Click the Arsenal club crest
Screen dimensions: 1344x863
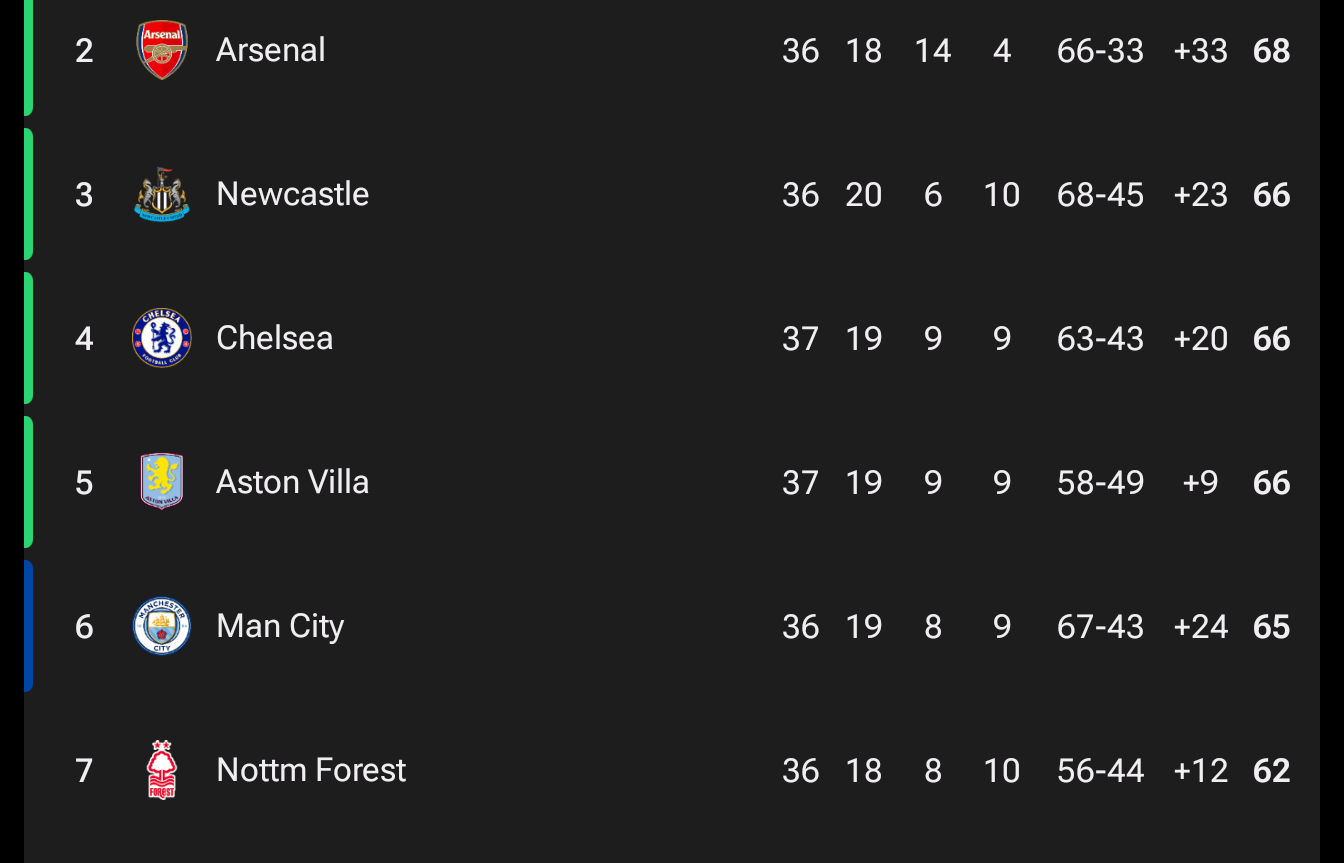point(162,50)
